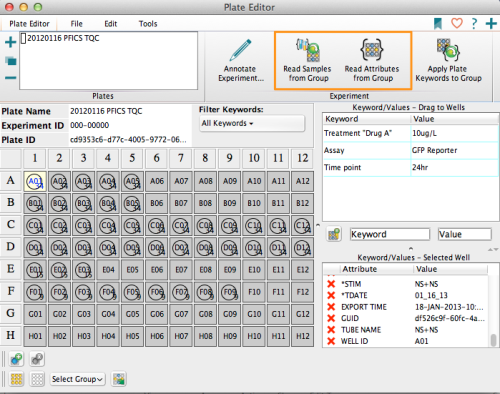Click the plate image icon beside Select Group

point(119,379)
